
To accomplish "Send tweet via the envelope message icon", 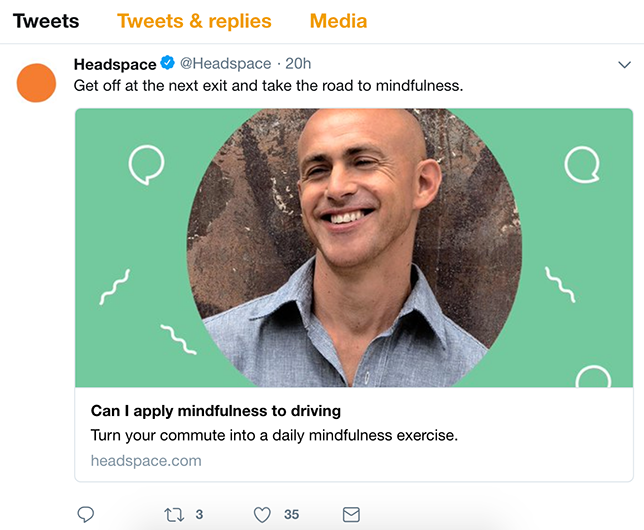I will [351, 514].
